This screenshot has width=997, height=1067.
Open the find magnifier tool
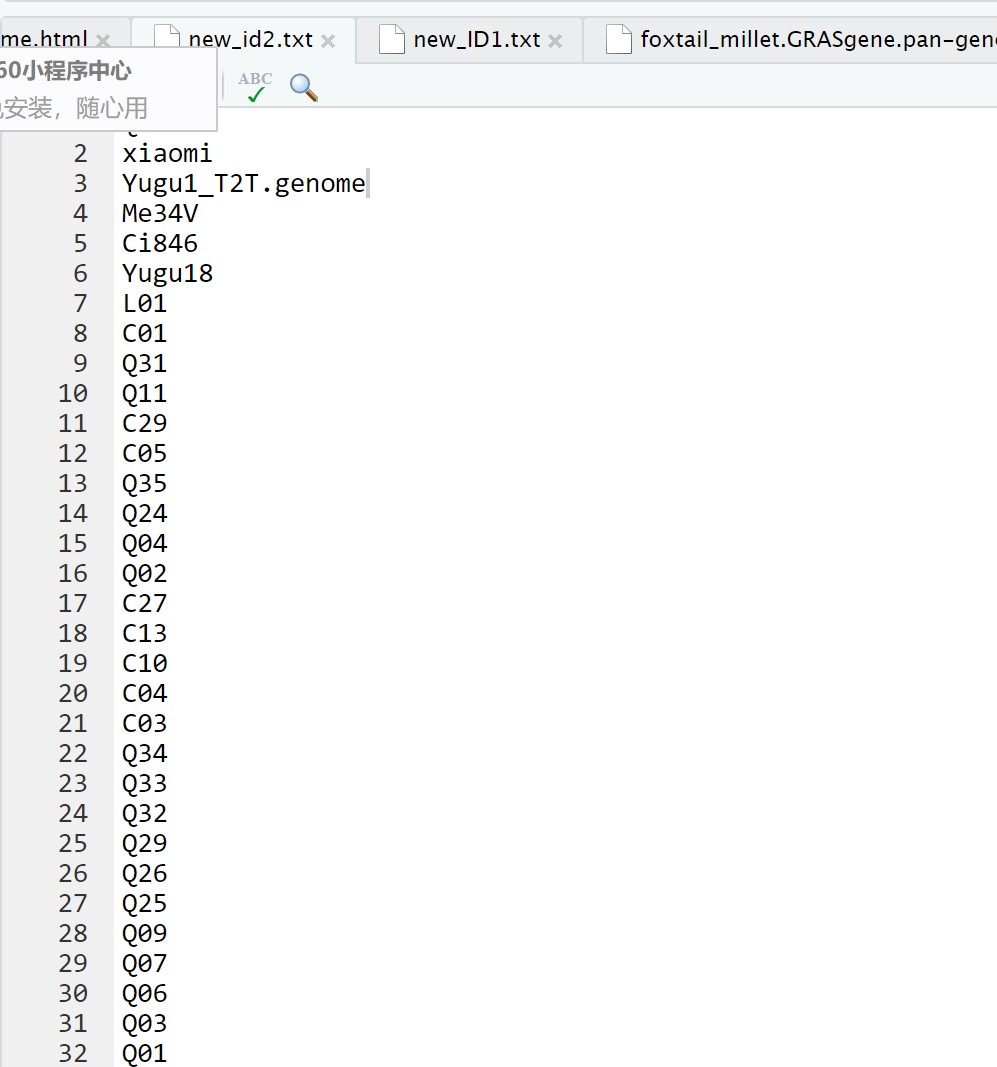[303, 88]
